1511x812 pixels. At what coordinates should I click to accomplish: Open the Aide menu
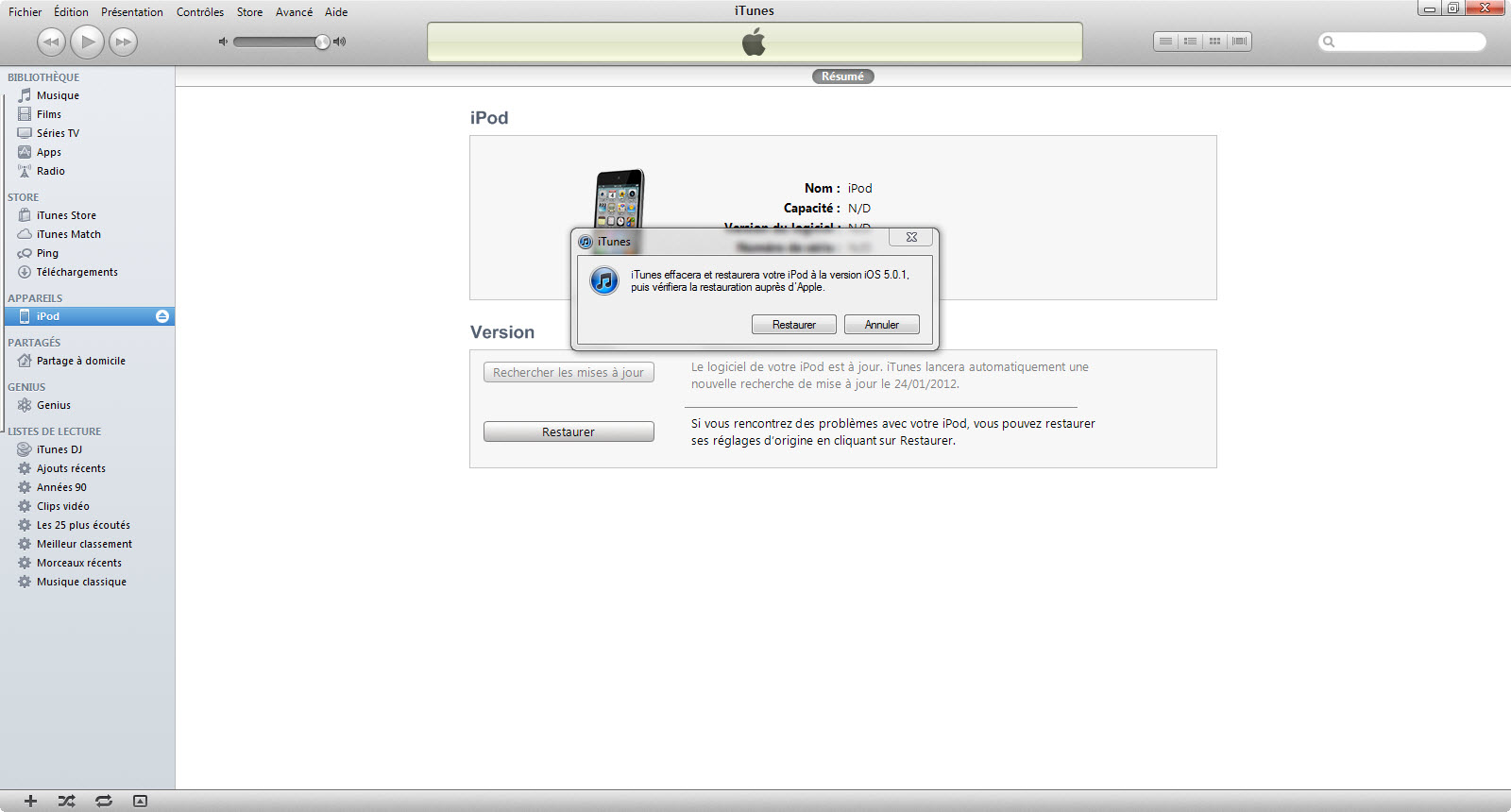pyautogui.click(x=336, y=12)
